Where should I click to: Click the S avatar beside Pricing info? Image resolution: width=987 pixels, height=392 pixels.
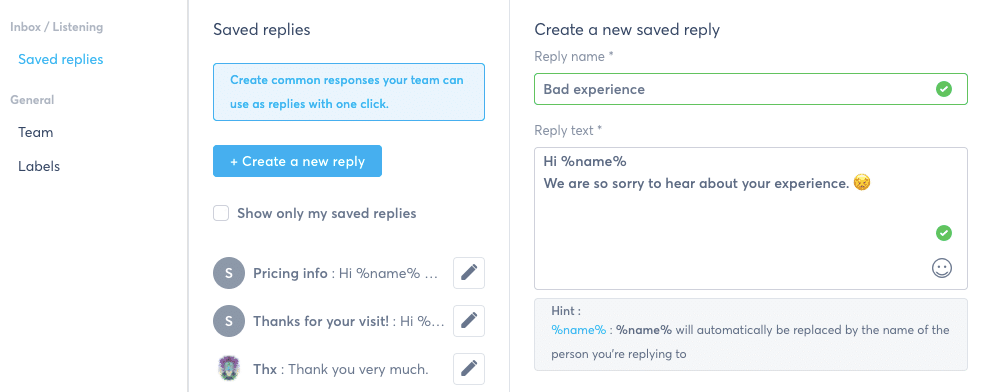click(228, 273)
